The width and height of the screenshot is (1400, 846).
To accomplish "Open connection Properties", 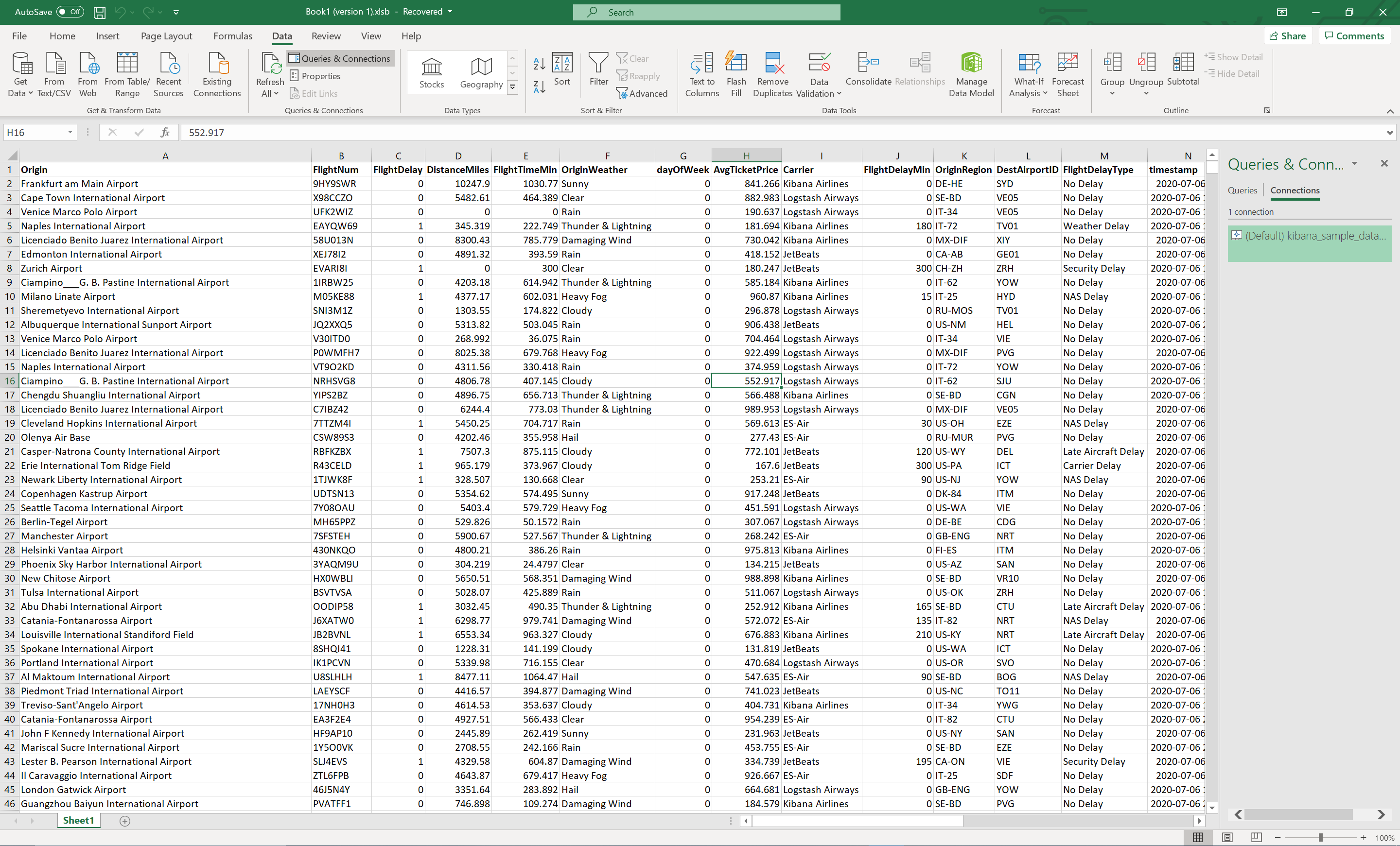I will coord(315,76).
